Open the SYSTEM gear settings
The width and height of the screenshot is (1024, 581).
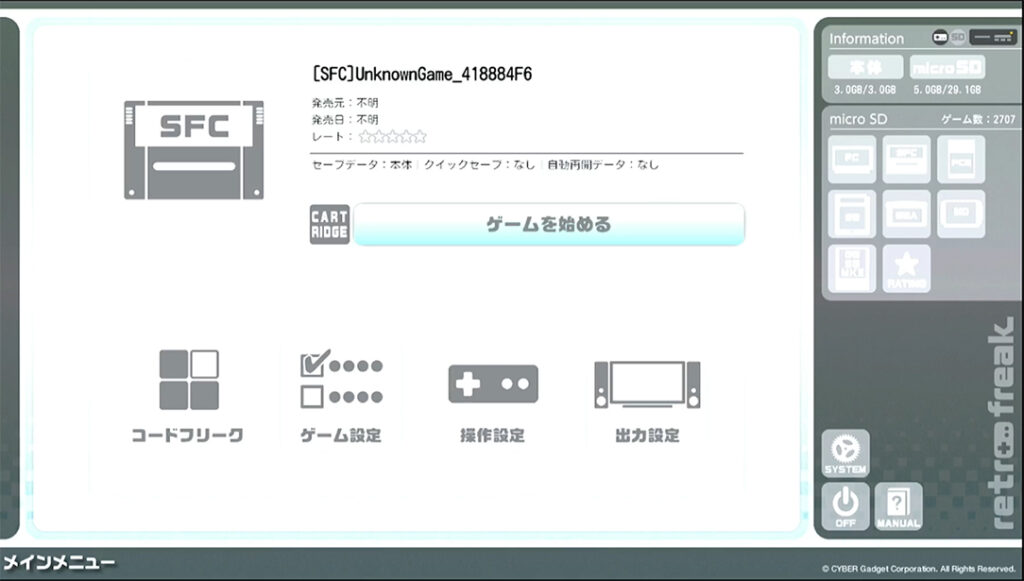845,453
